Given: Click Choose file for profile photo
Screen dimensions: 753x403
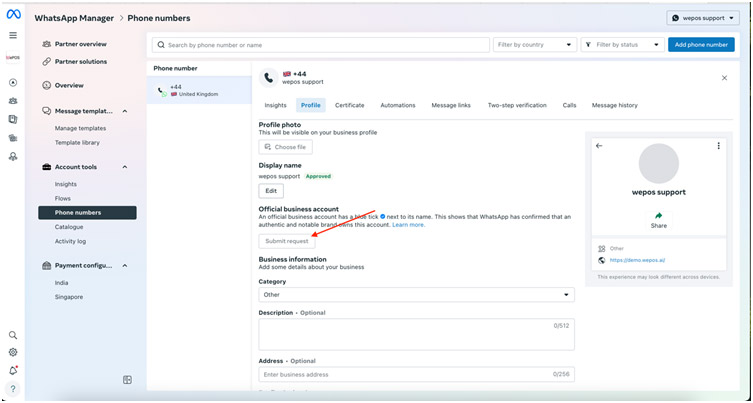Looking at the screenshot, I should pos(286,147).
